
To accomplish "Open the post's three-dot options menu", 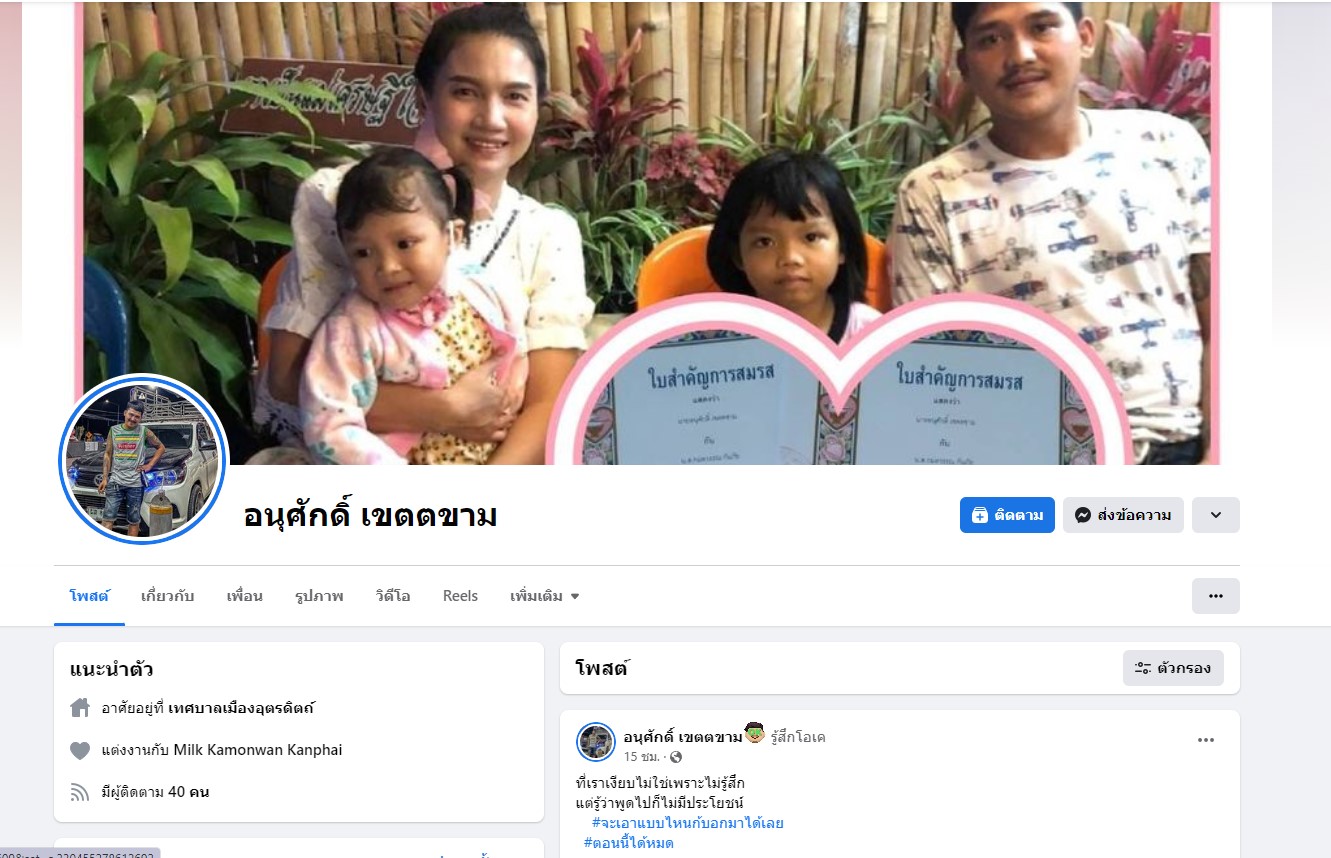I will tap(1206, 740).
